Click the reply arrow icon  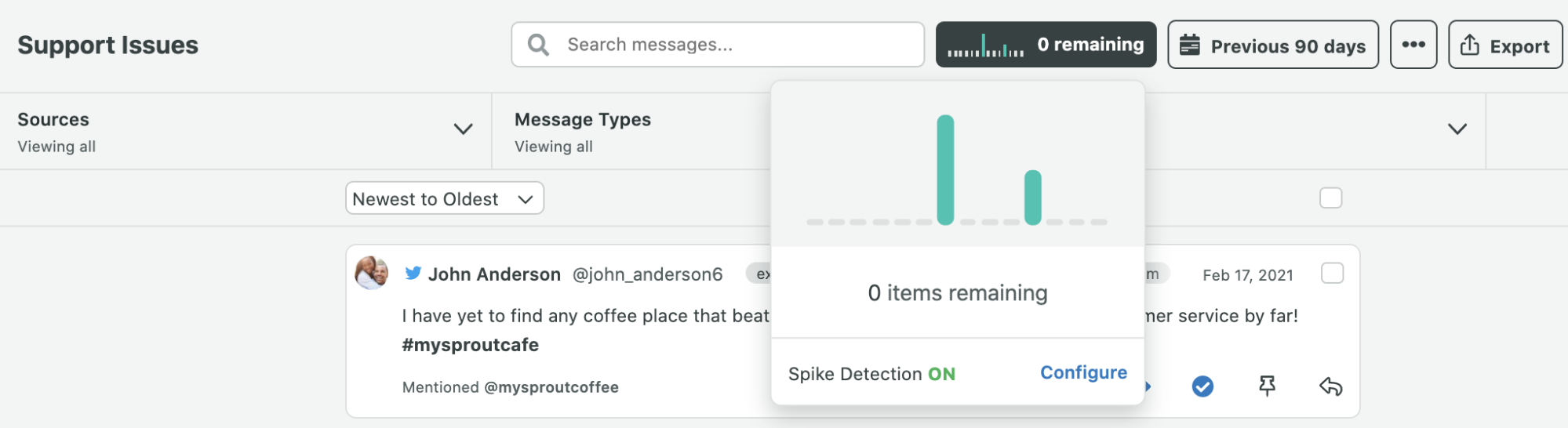point(1331,386)
